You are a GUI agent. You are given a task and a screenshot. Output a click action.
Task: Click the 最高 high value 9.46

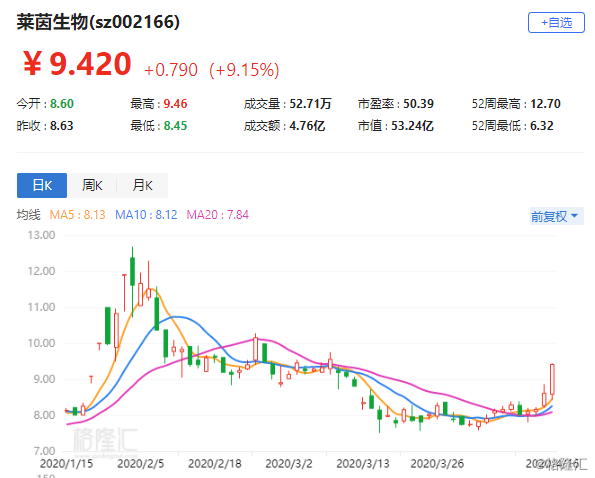pos(175,104)
